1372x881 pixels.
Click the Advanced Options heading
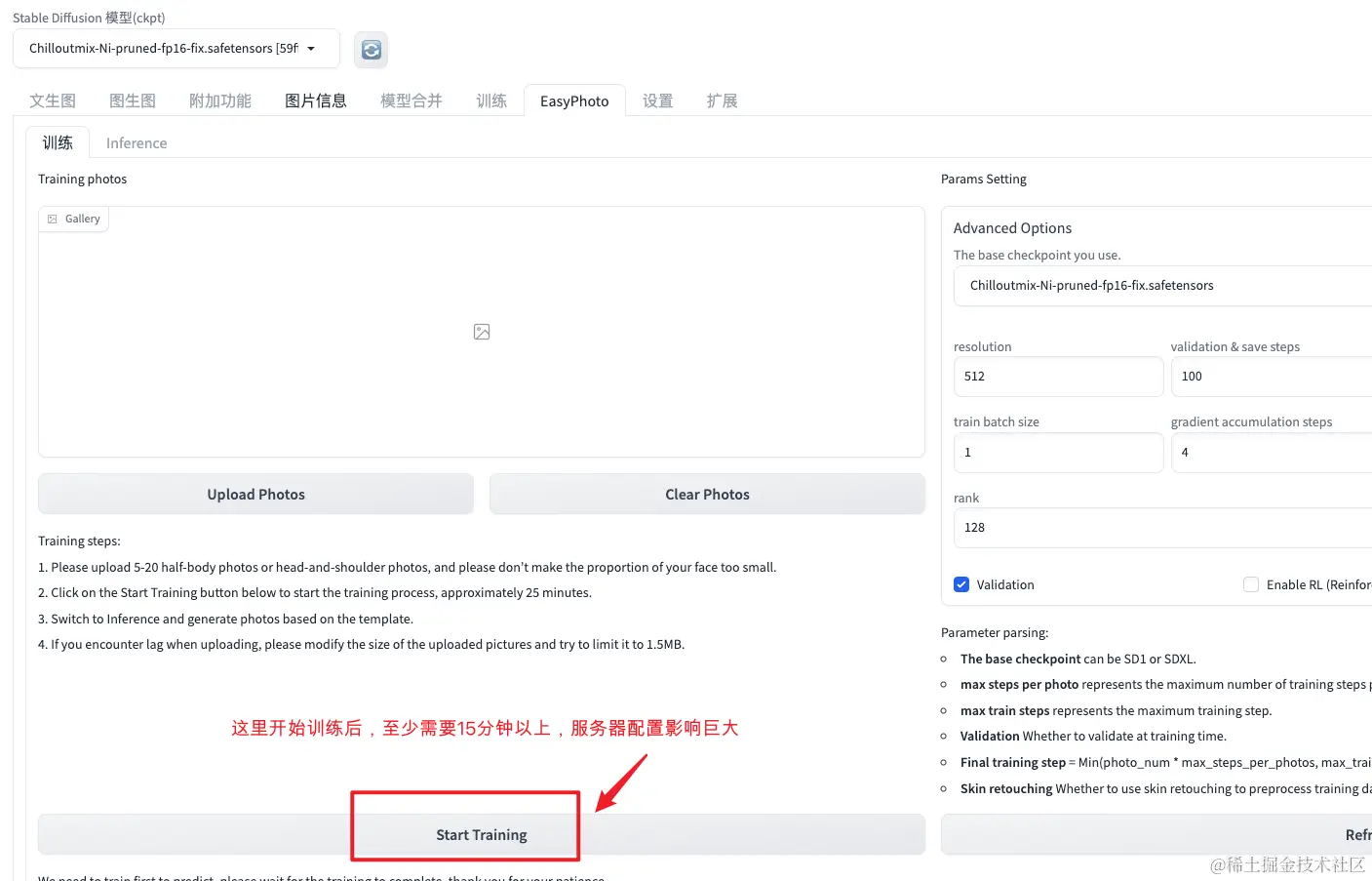point(1012,228)
